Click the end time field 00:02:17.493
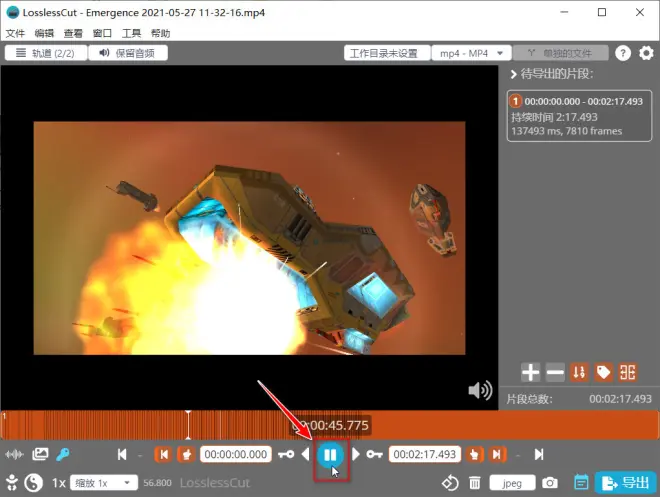The height and width of the screenshot is (497, 660). point(425,454)
